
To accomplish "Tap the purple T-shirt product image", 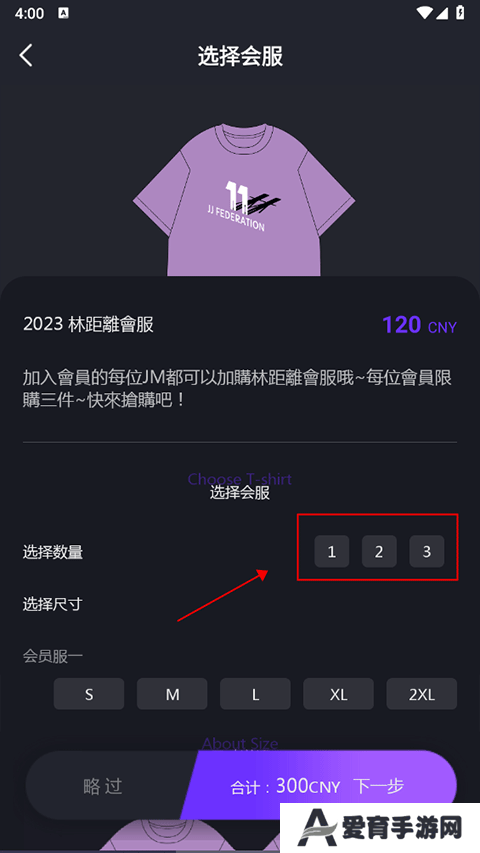I will [x=244, y=200].
